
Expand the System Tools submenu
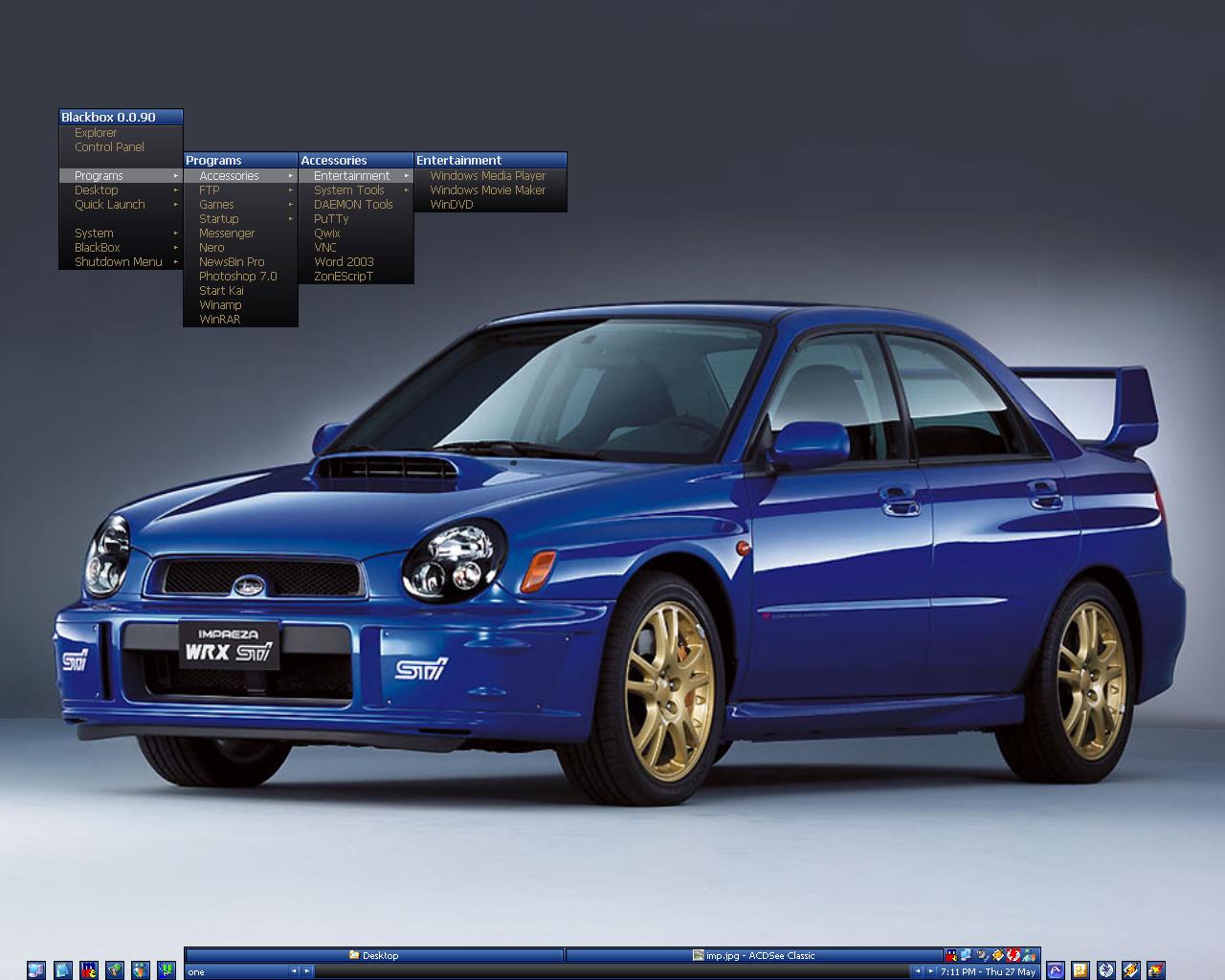coord(356,190)
